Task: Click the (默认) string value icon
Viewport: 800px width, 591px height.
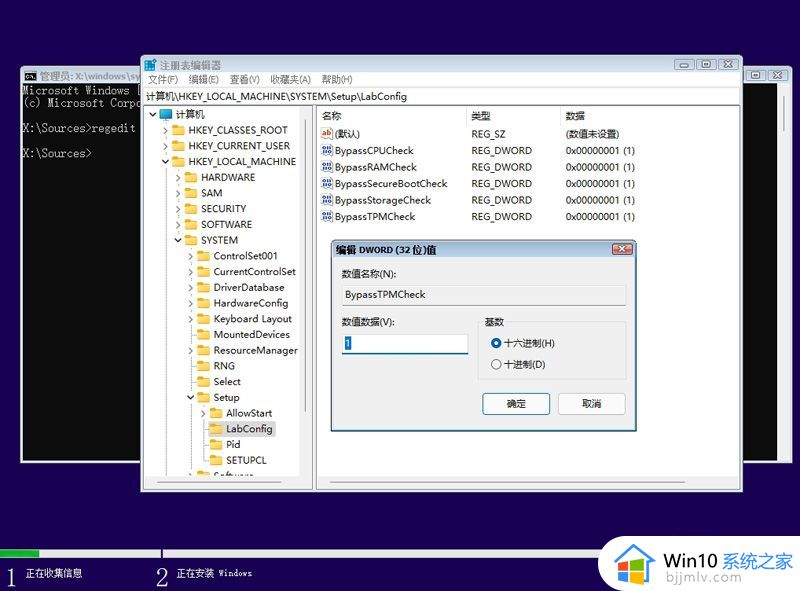Action: 327,134
